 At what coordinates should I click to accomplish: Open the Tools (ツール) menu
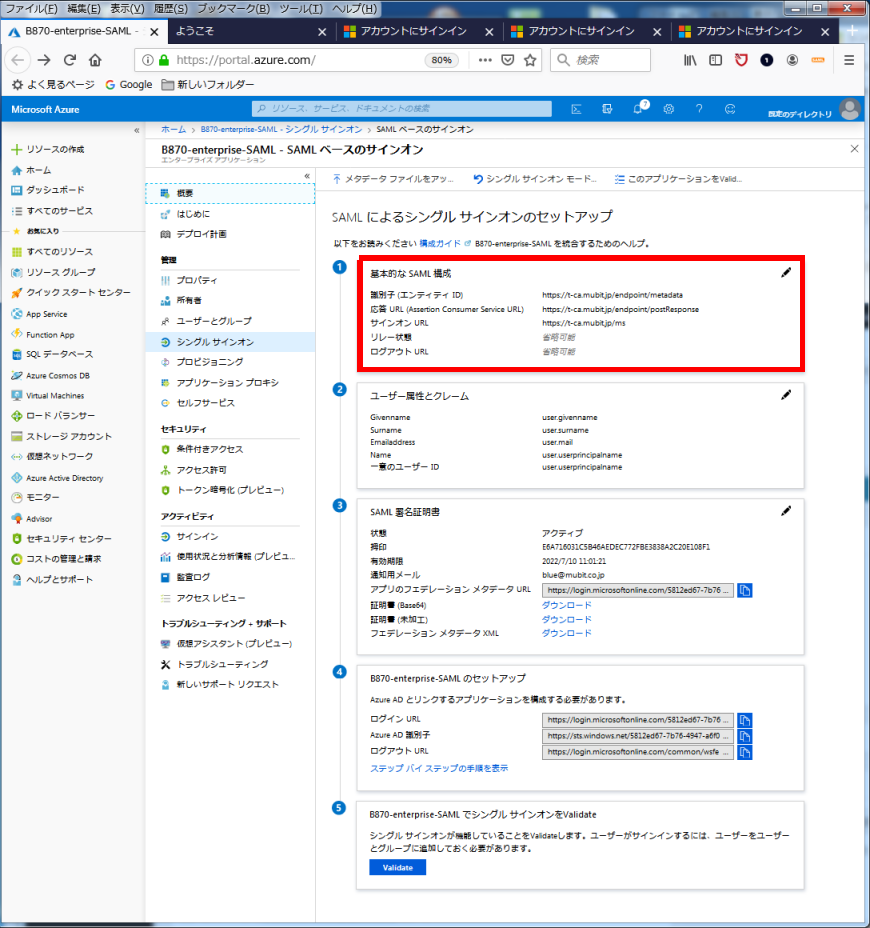point(301,8)
